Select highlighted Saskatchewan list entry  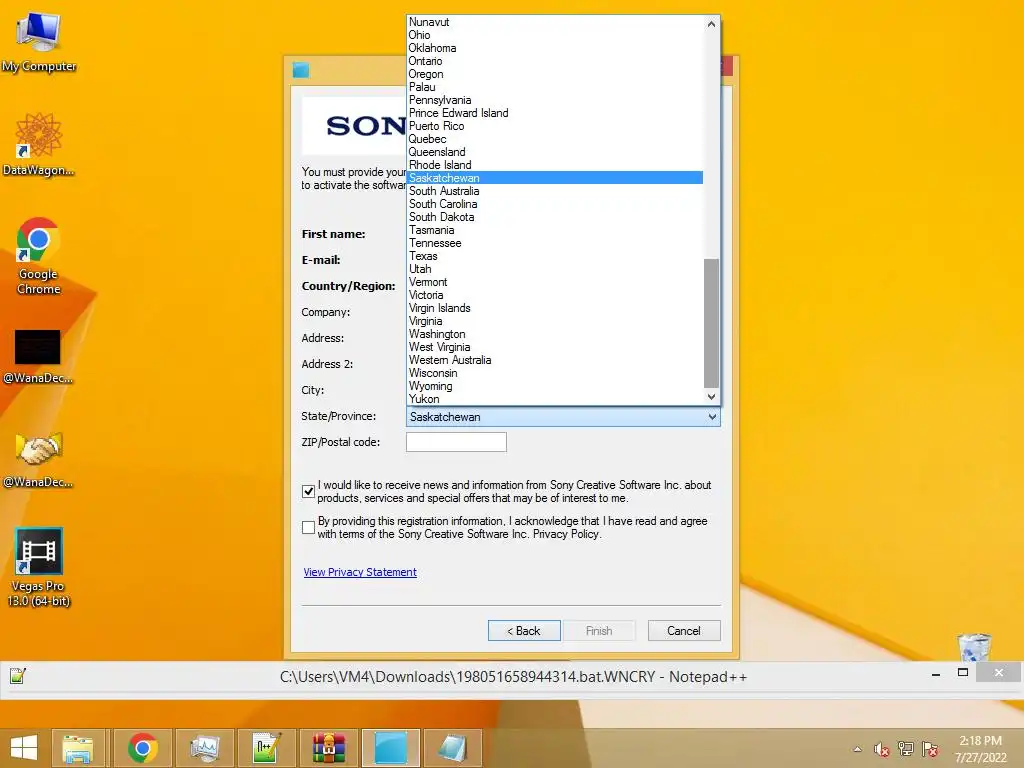(x=554, y=178)
